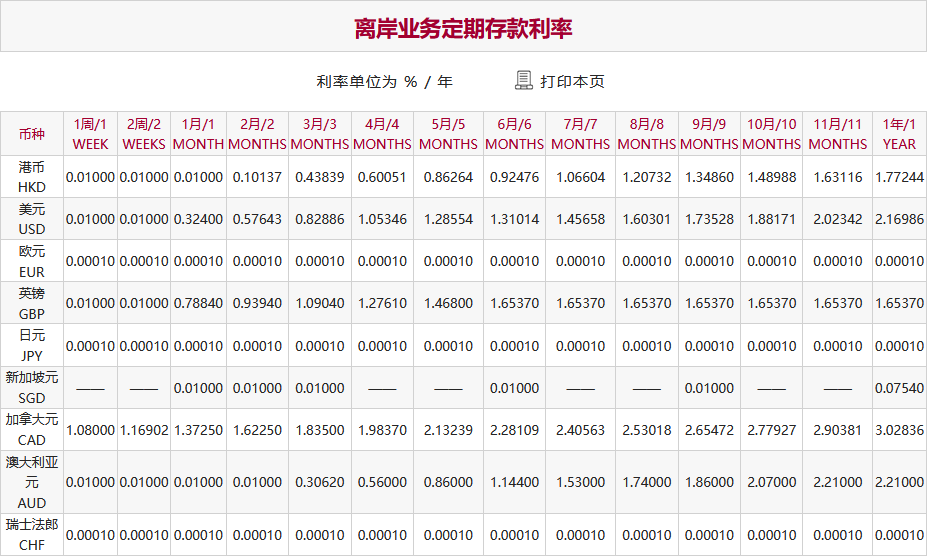The width and height of the screenshot is (928, 556).
Task: Click GBP 4-month rate 1.27610
Action: point(382,303)
